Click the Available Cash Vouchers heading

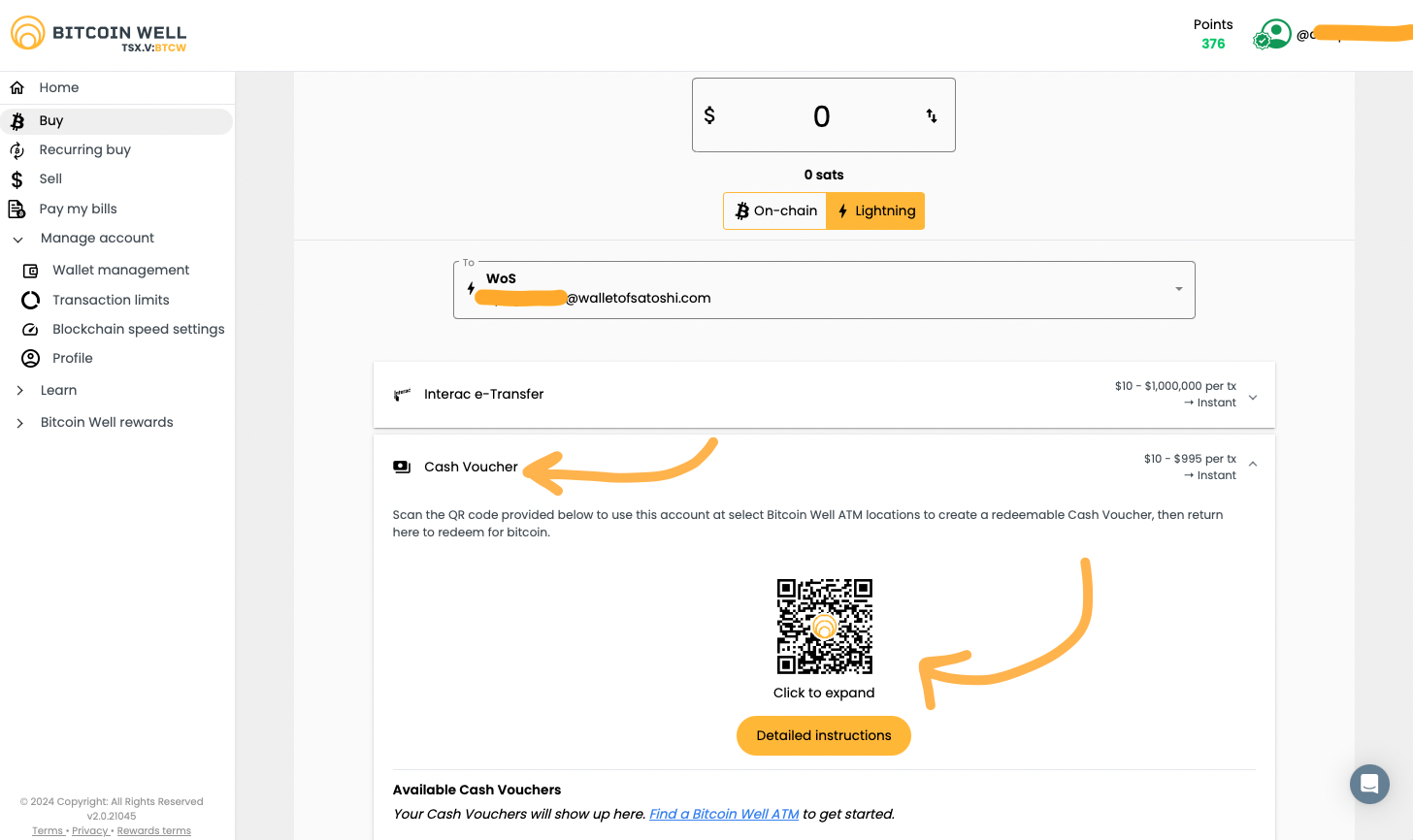pyautogui.click(x=476, y=790)
